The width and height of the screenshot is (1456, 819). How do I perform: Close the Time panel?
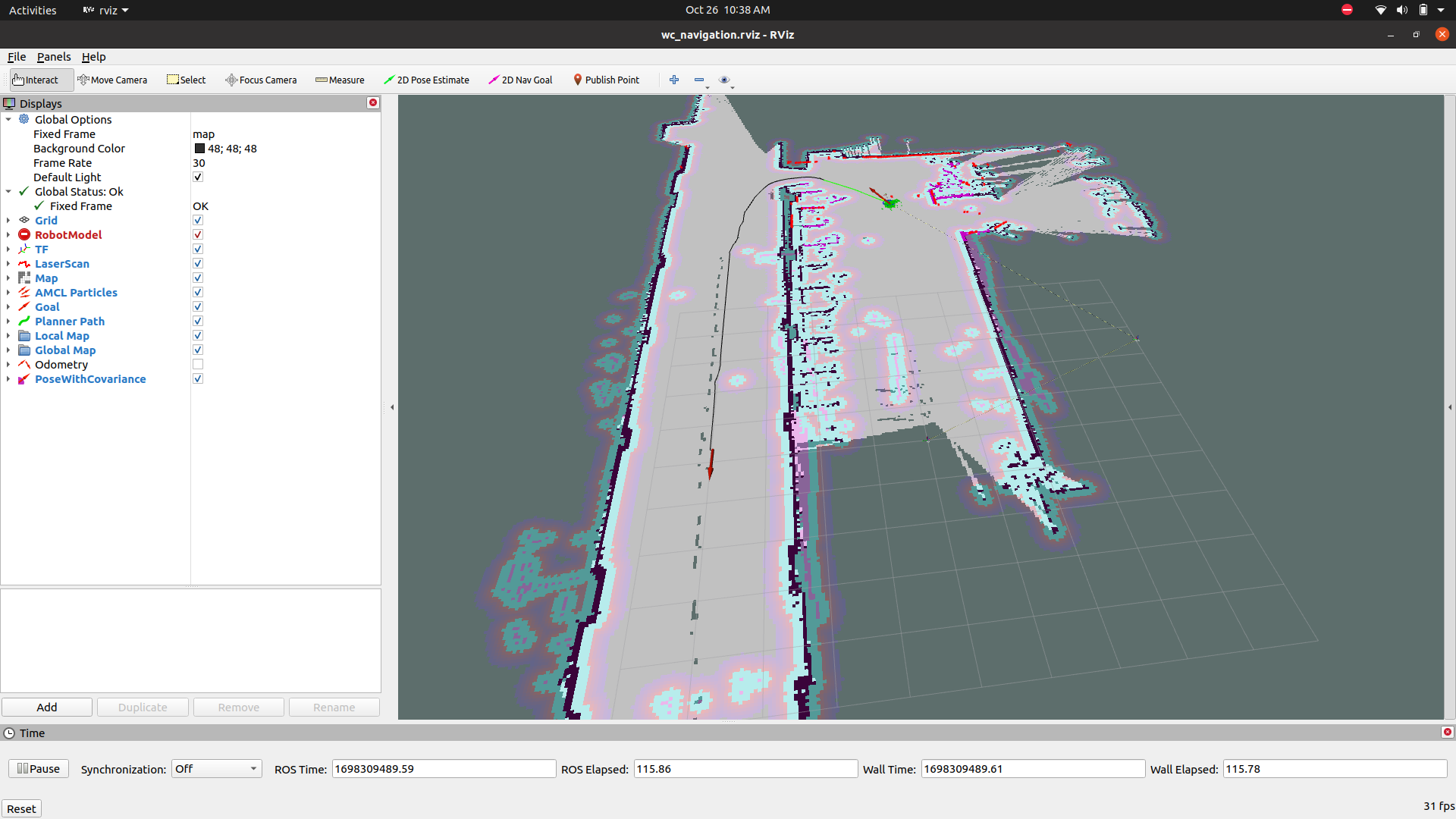[1448, 732]
